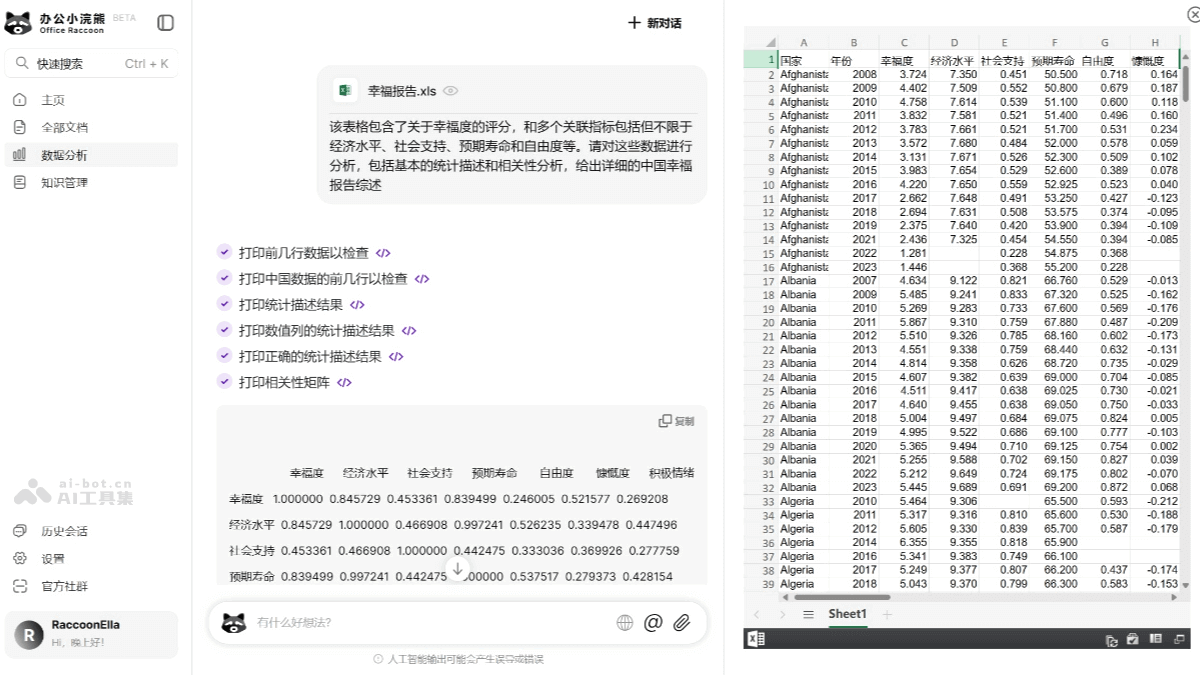This screenshot has width=1200, height=675.
Task: Click the spell-check icon in the status bar
Action: pyautogui.click(x=1132, y=639)
